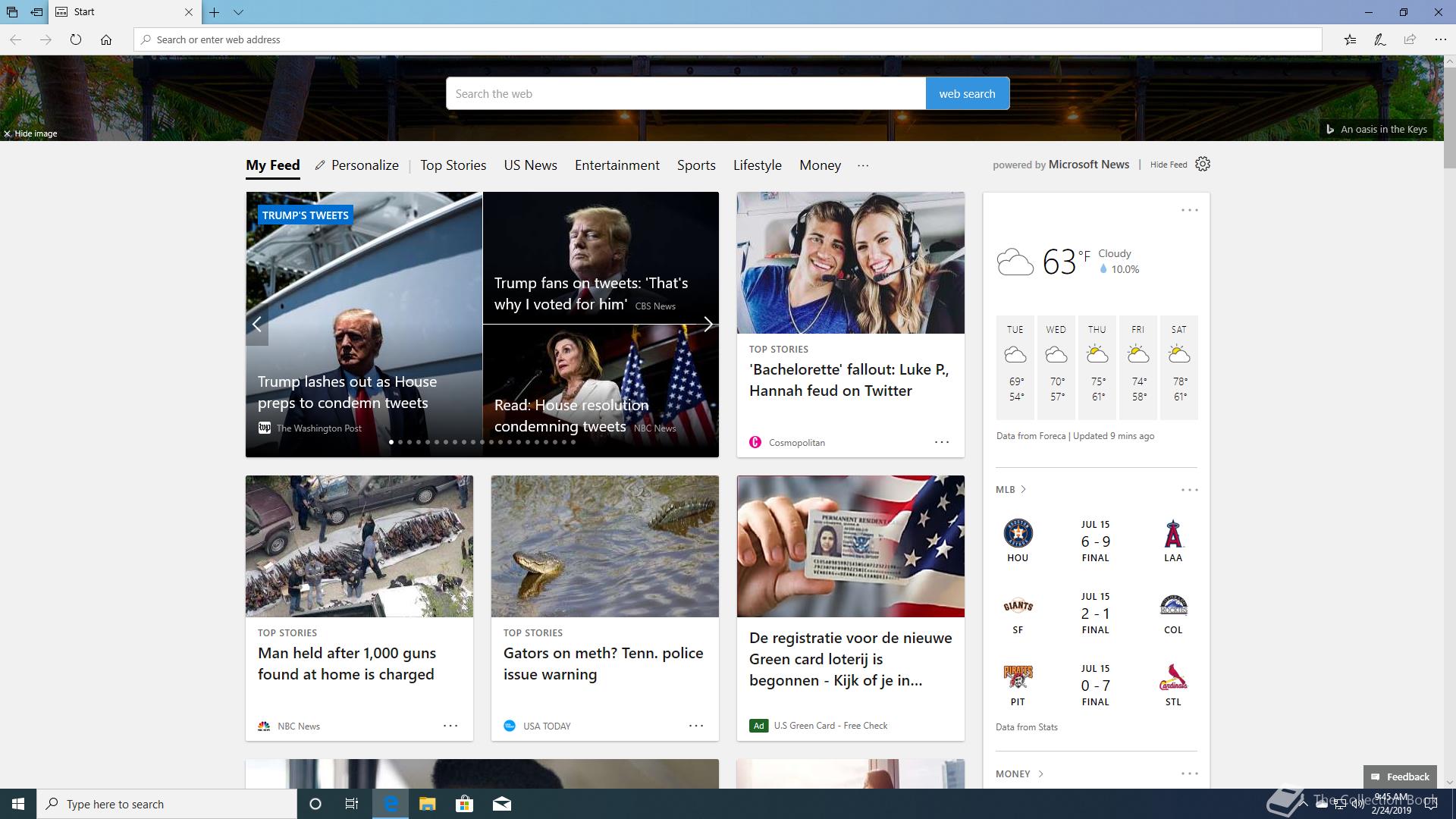Click the browser Back arrow
This screenshot has height=819, width=1456.
[15, 39]
